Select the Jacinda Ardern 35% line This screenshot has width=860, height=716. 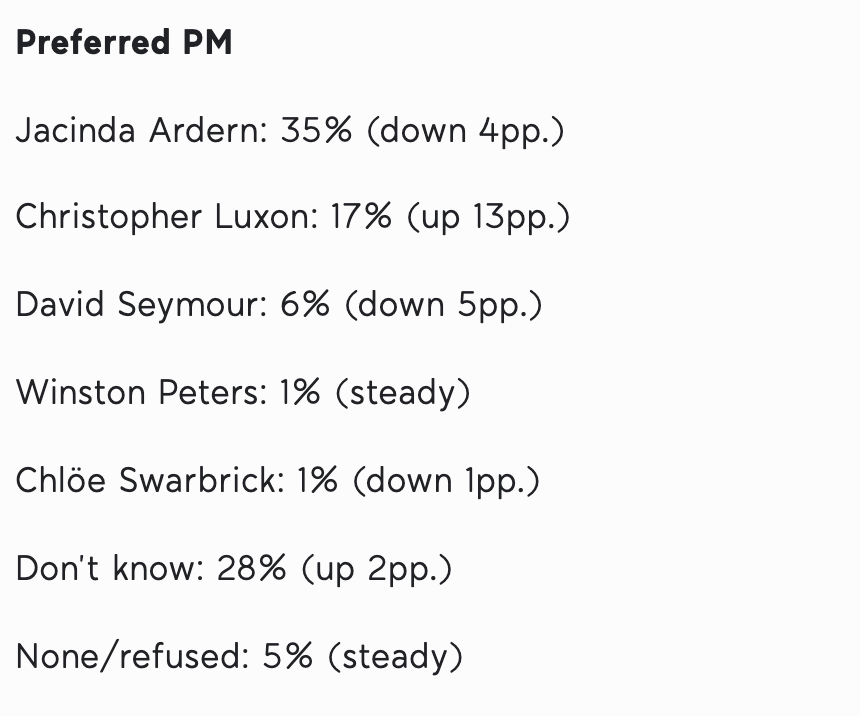(290, 131)
